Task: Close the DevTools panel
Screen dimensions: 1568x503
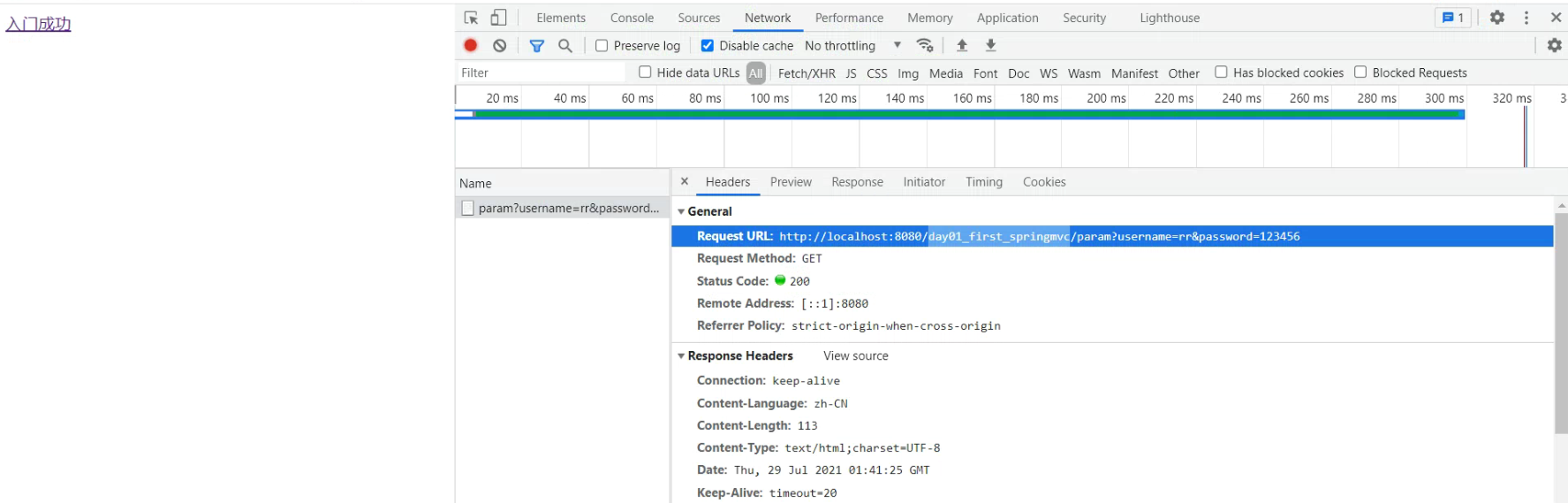Action: tap(1556, 17)
